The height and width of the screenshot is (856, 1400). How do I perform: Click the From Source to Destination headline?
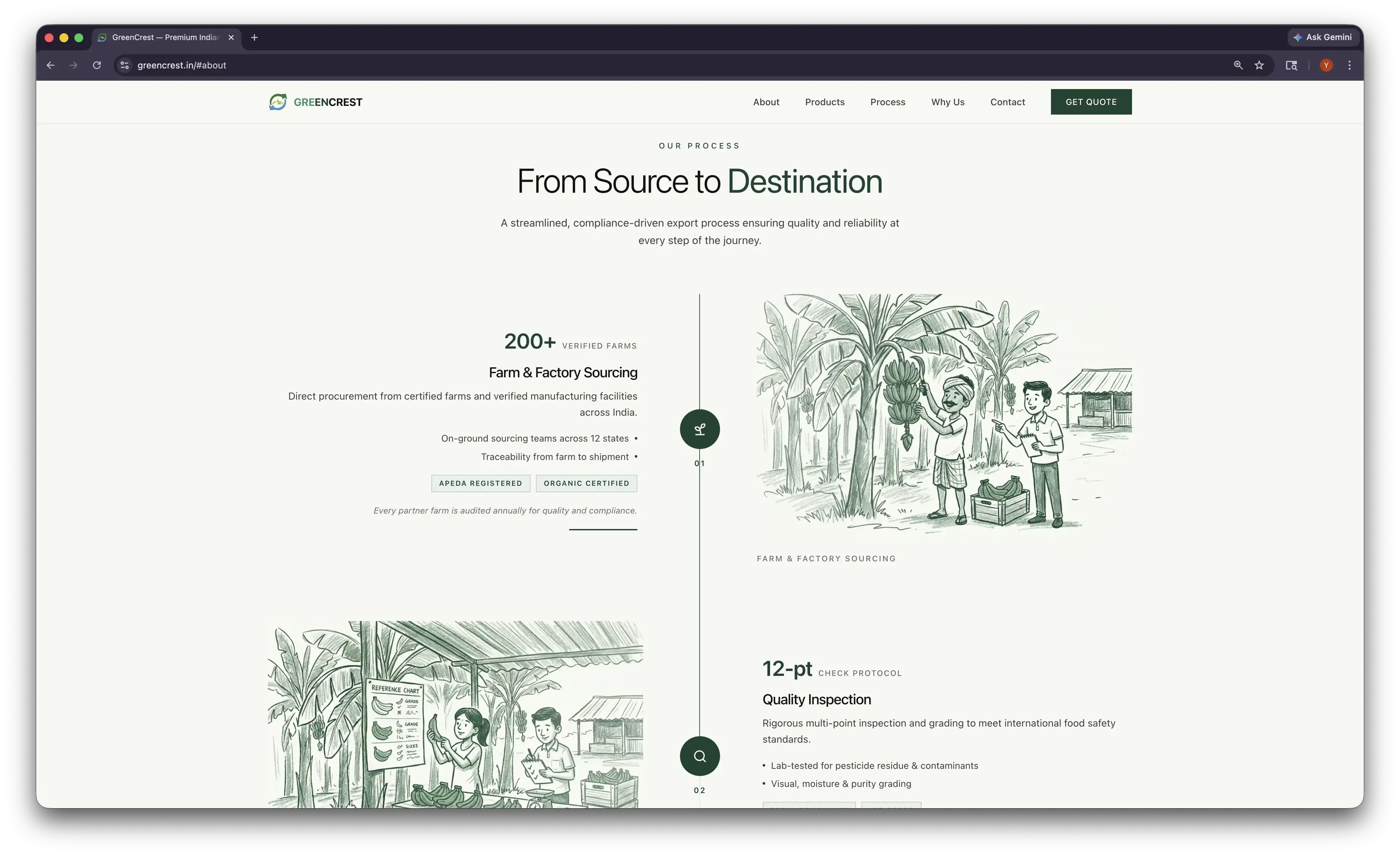point(699,182)
